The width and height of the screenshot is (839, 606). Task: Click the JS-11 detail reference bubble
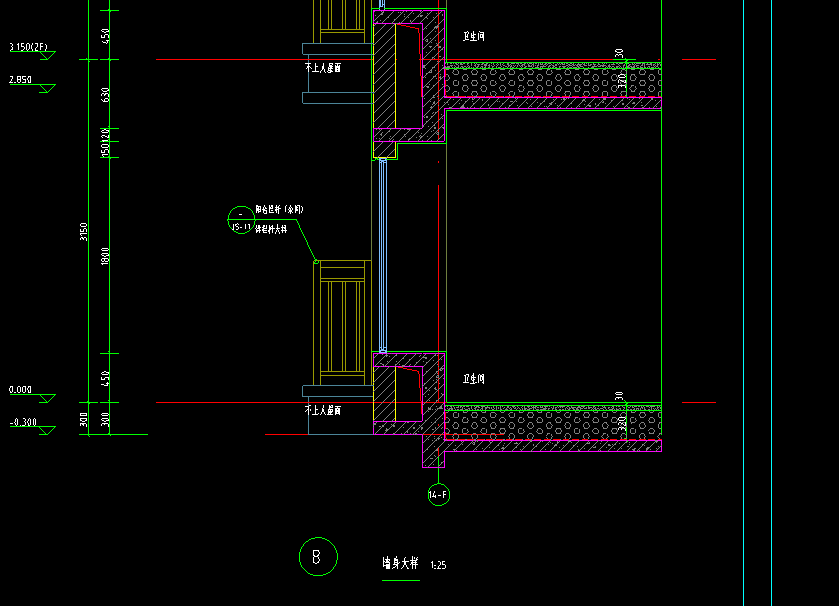[x=241, y=220]
